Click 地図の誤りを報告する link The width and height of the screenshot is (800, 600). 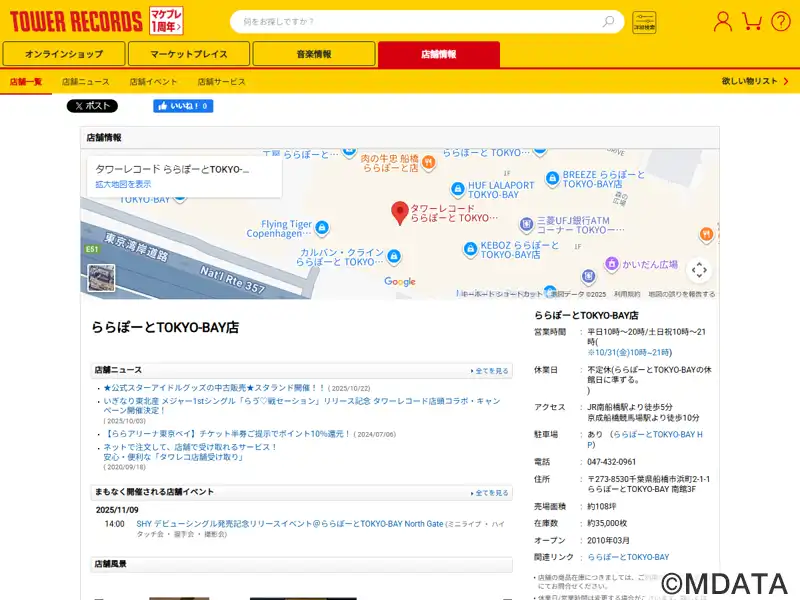click(682, 294)
